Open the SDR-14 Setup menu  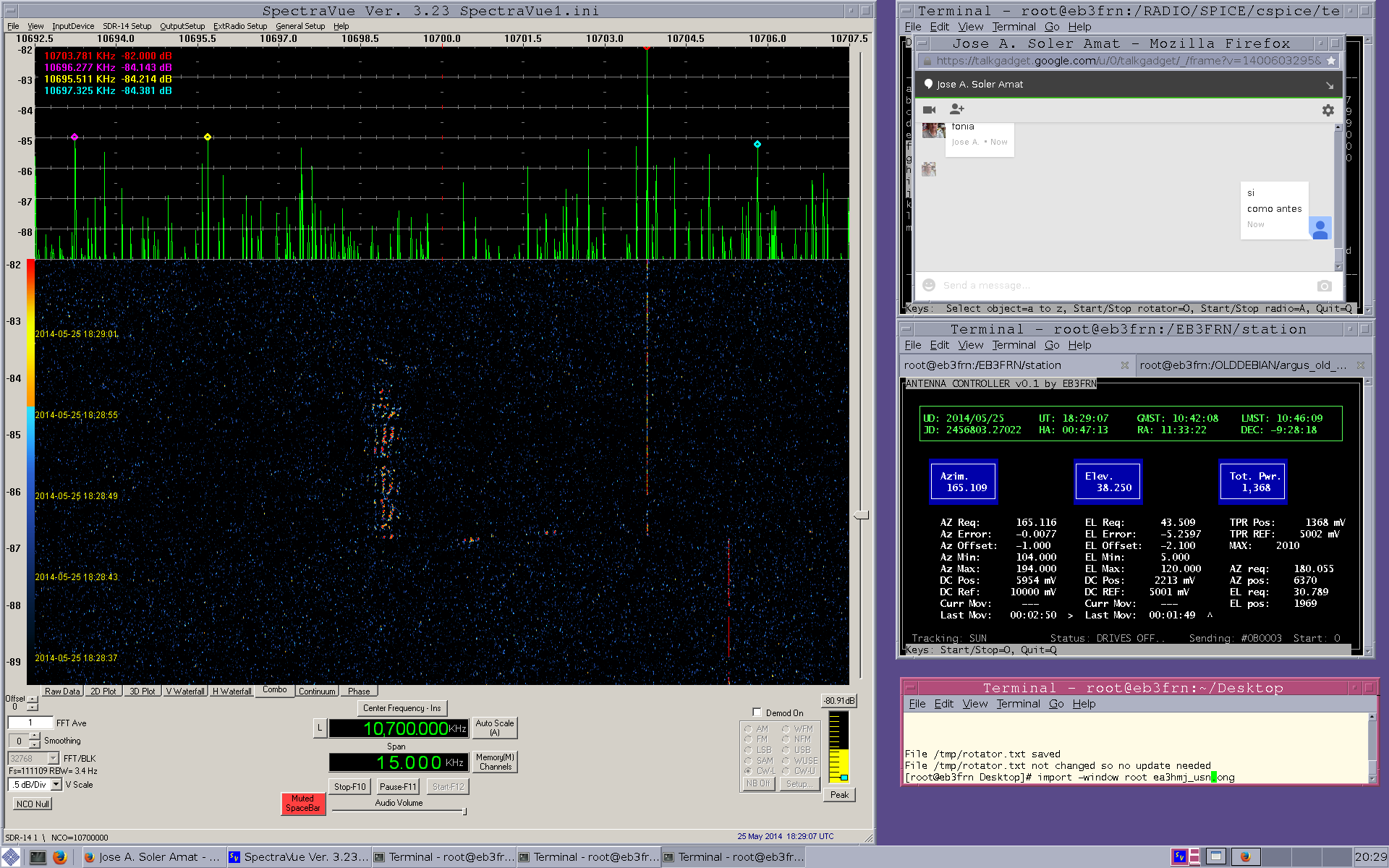[127, 26]
